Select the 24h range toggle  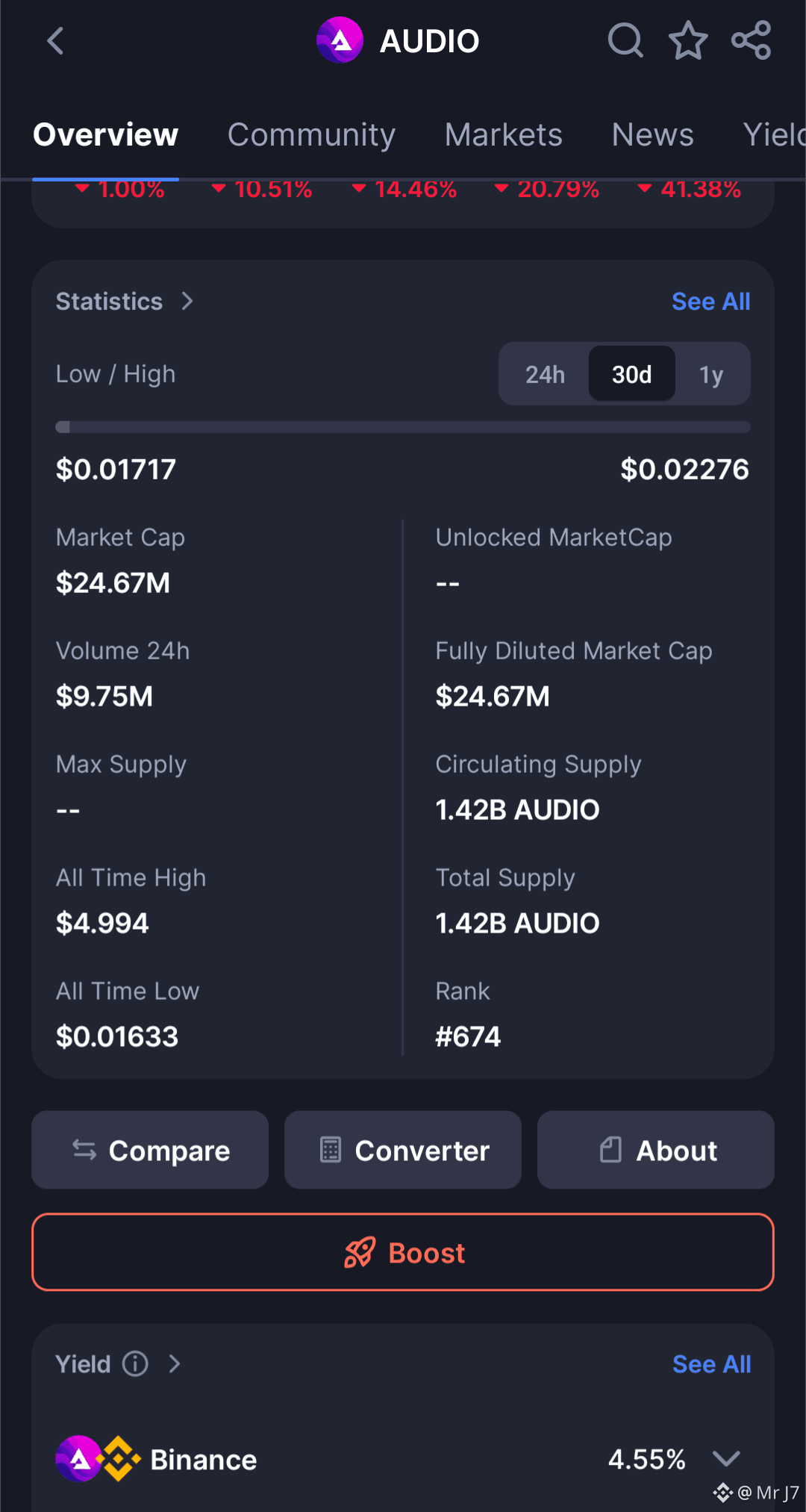[545, 374]
